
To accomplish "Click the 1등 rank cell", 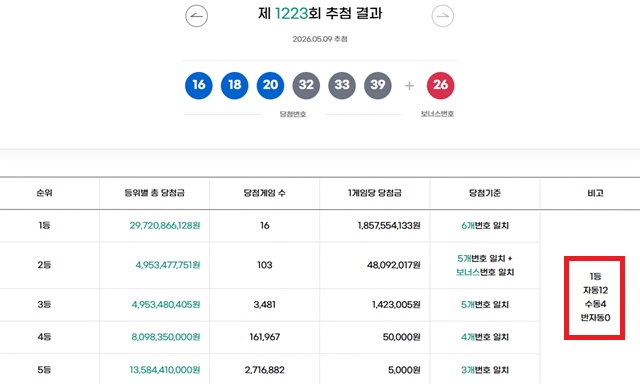I will 44,225.
